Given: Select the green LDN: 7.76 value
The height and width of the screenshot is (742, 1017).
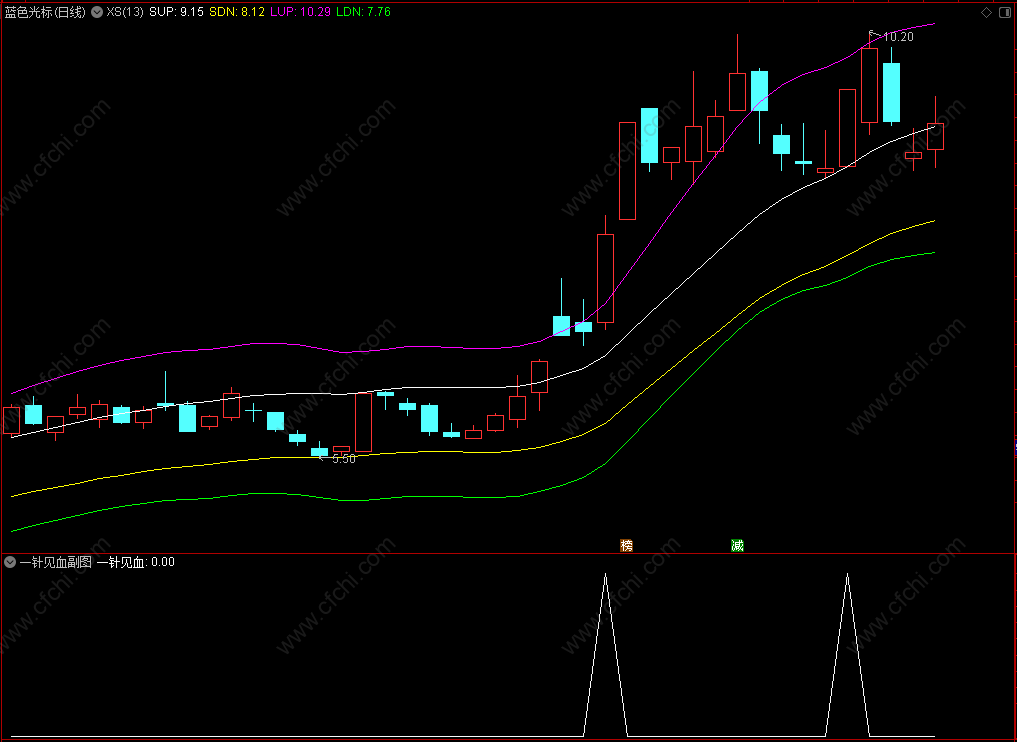Looking at the screenshot, I should pos(363,12).
